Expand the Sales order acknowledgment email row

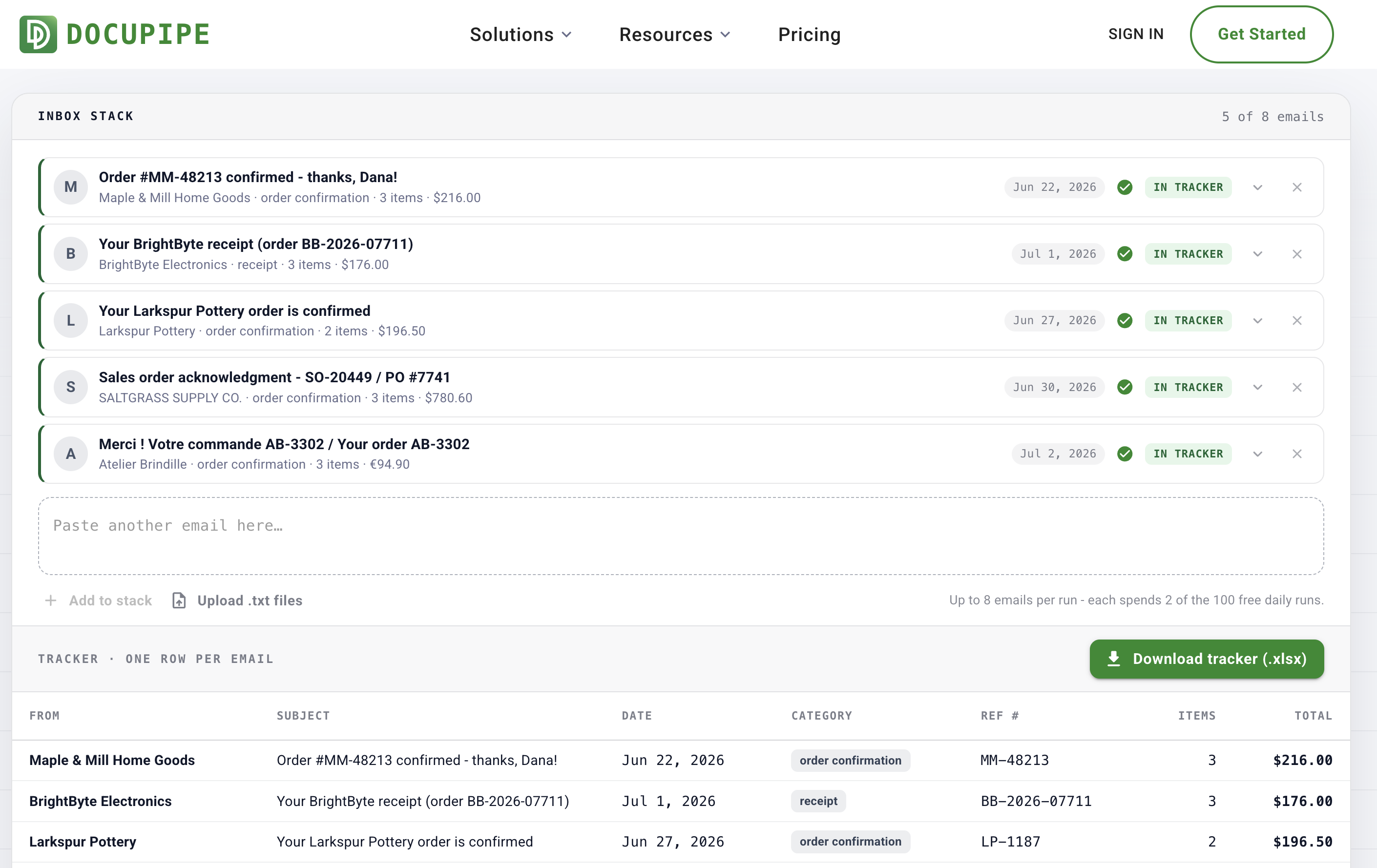coord(1257,387)
